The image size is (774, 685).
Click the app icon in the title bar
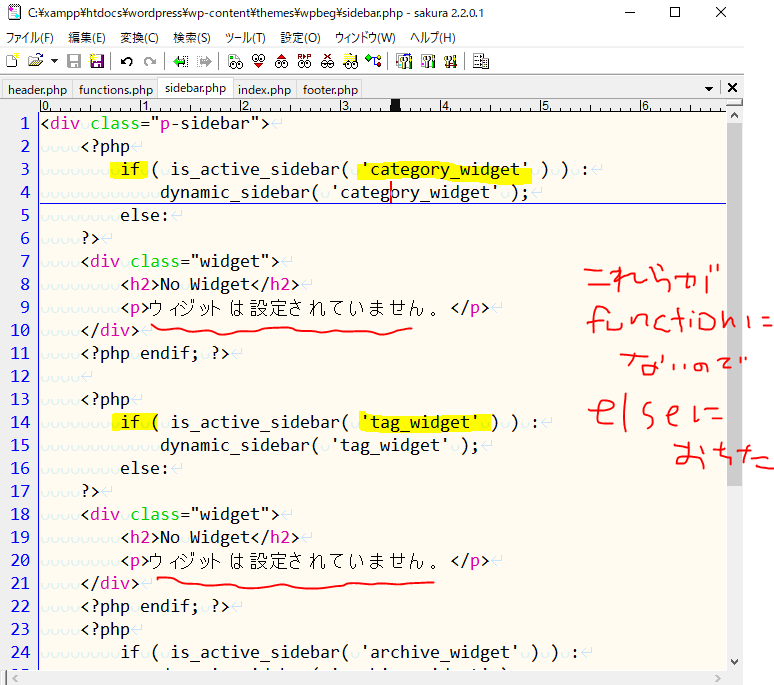tap(14, 12)
